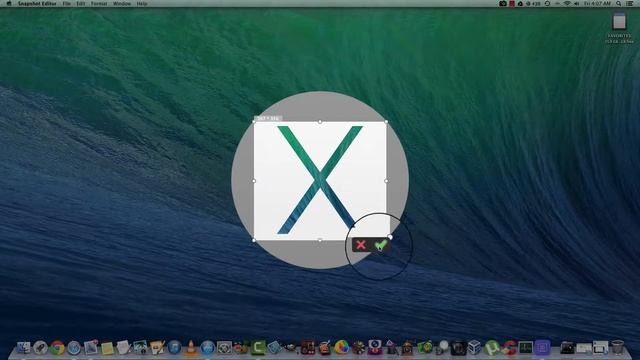This screenshot has height=360, width=640.
Task: Click the top-middle selection handle
Action: [x=320, y=122]
